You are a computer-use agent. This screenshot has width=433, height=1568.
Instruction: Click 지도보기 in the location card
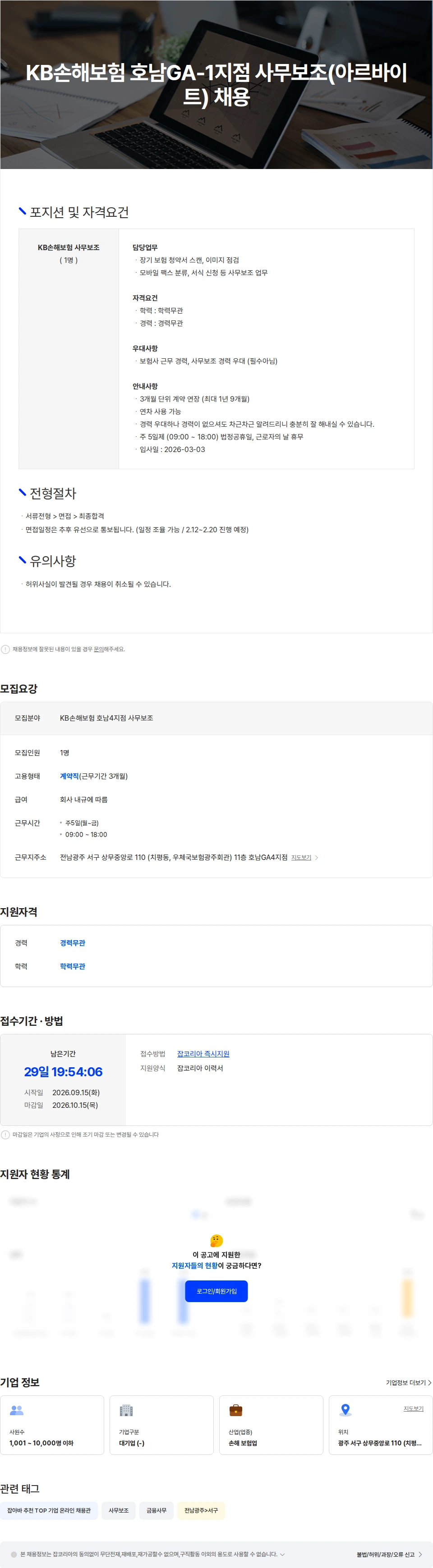point(414,1408)
